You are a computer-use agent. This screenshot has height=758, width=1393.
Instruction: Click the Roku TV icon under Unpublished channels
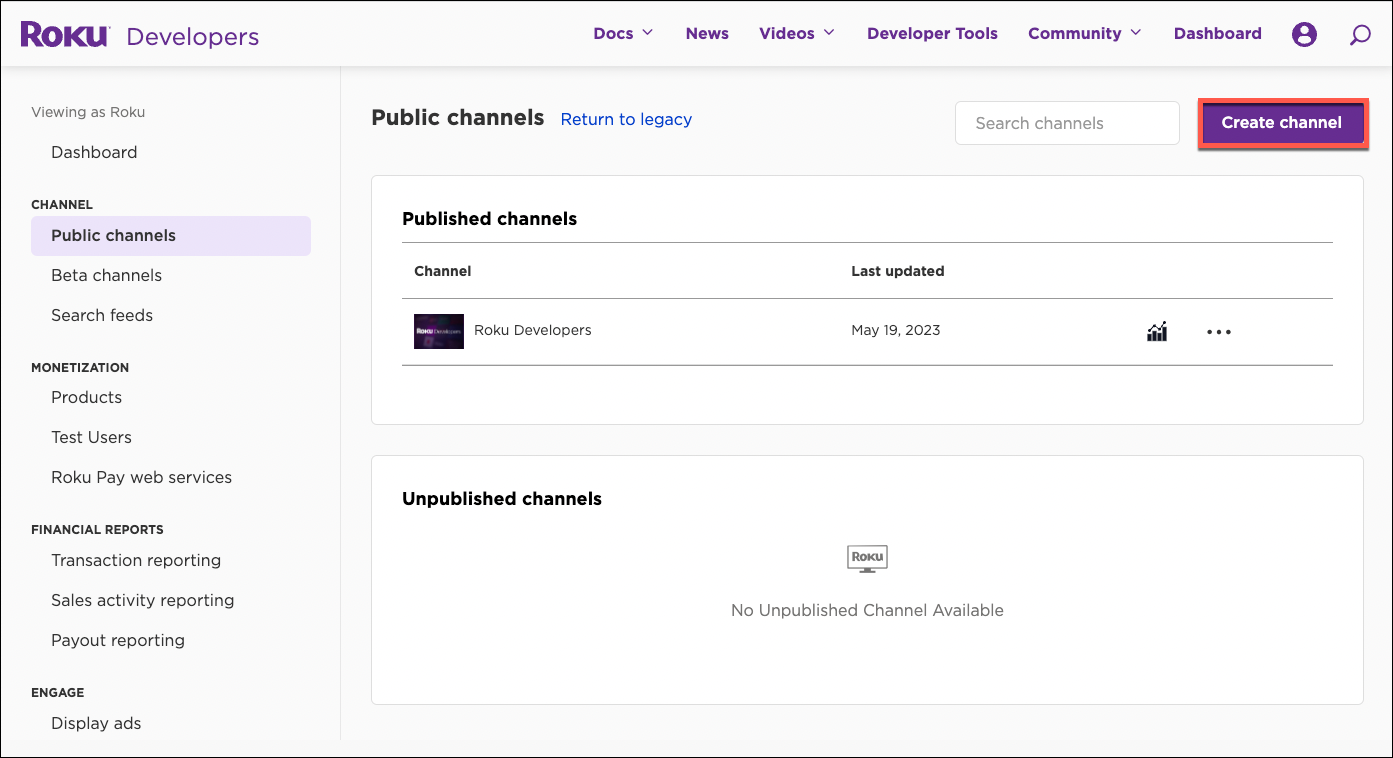tap(866, 558)
